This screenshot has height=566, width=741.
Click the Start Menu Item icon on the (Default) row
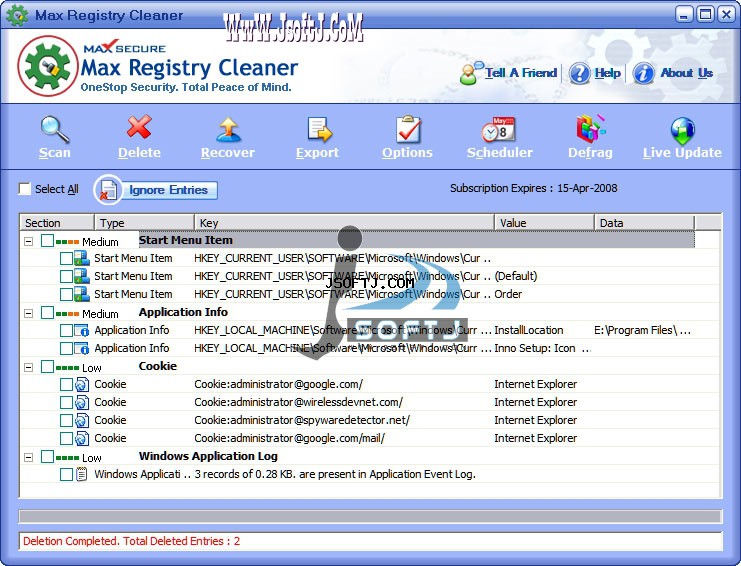click(x=81, y=276)
